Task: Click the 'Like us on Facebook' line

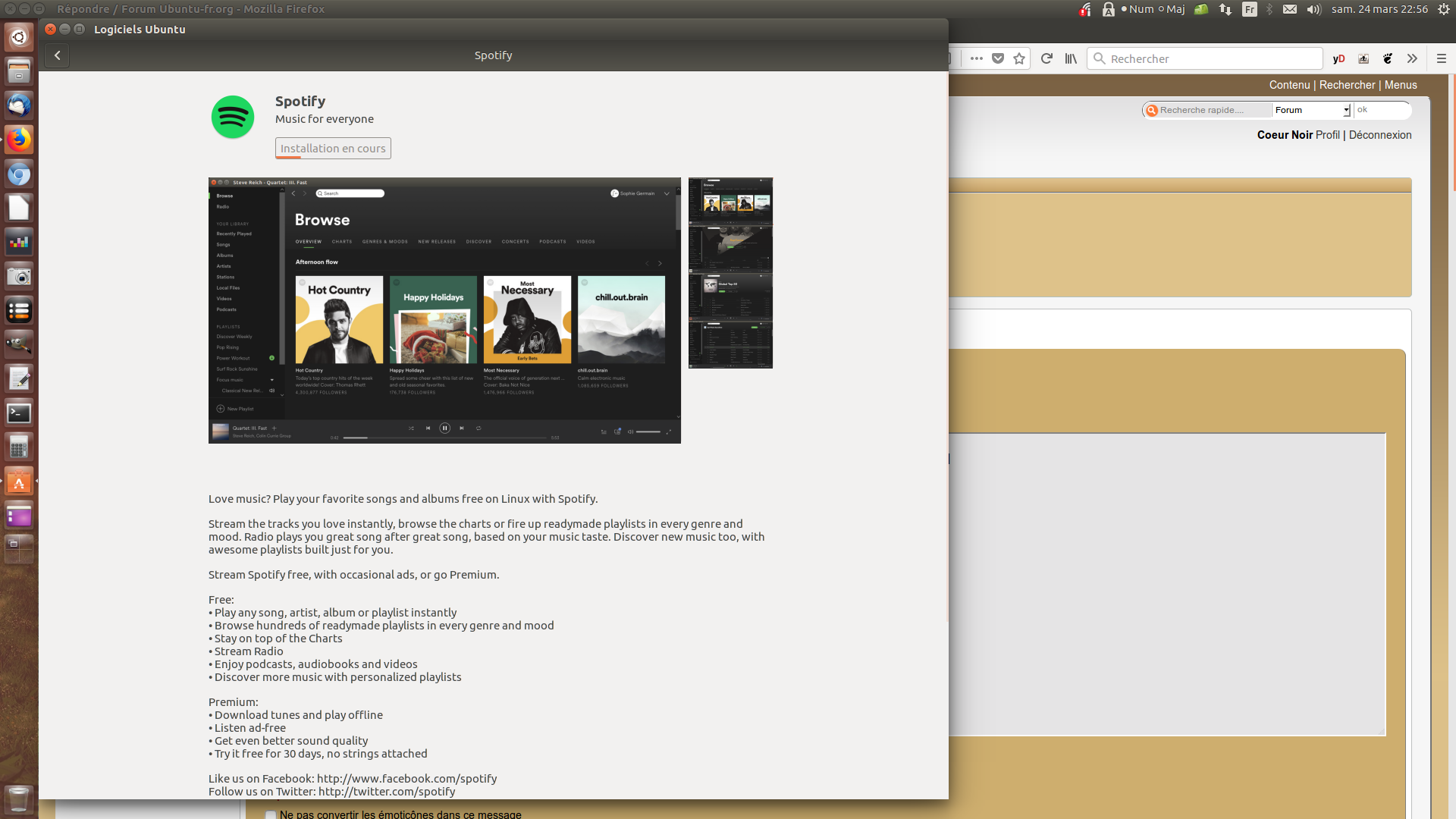Action: coord(353,779)
